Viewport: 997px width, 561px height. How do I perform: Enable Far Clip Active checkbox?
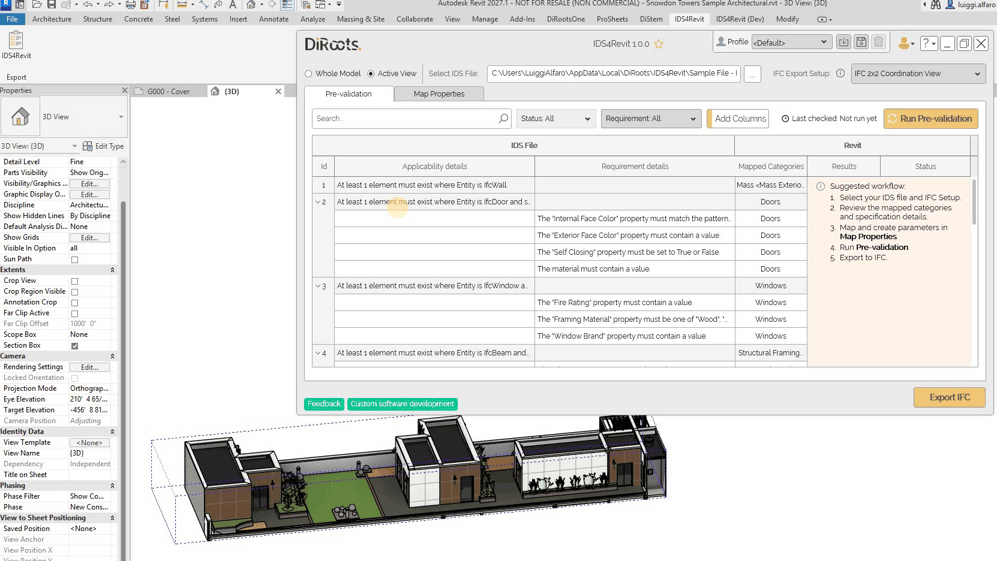(74, 314)
